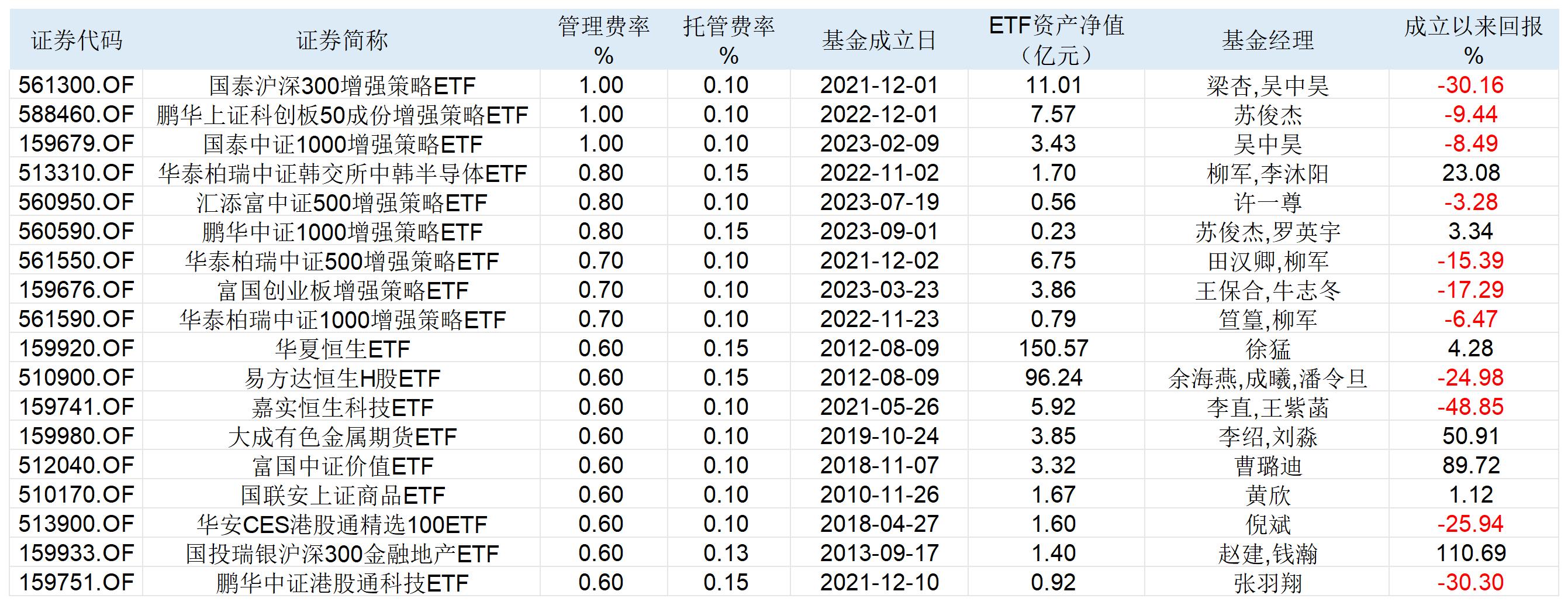Click the 150.57 net asset value cell
The image size is (1568, 605).
tap(1054, 349)
